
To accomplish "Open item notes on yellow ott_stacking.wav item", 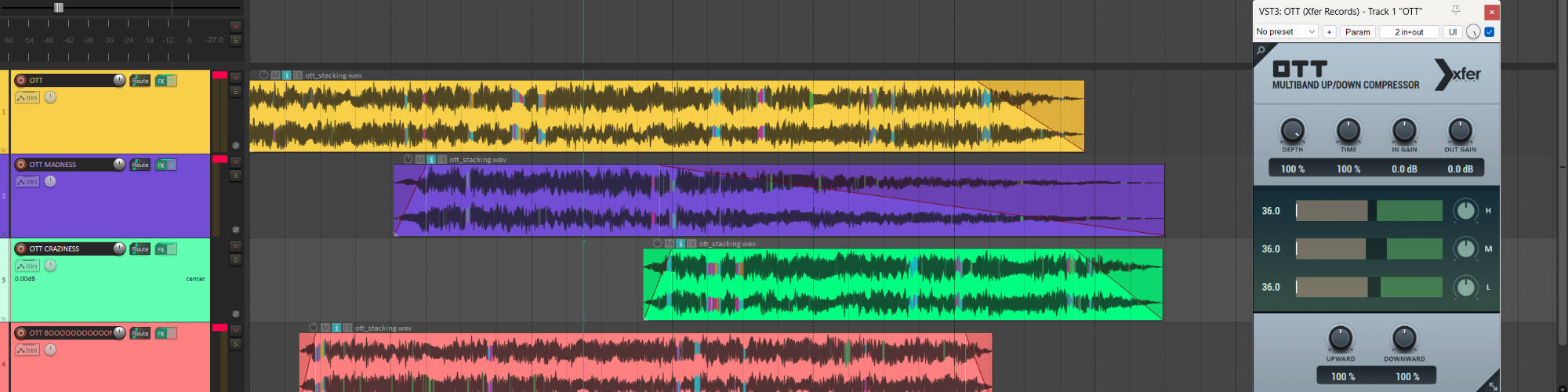I will tap(286, 75).
